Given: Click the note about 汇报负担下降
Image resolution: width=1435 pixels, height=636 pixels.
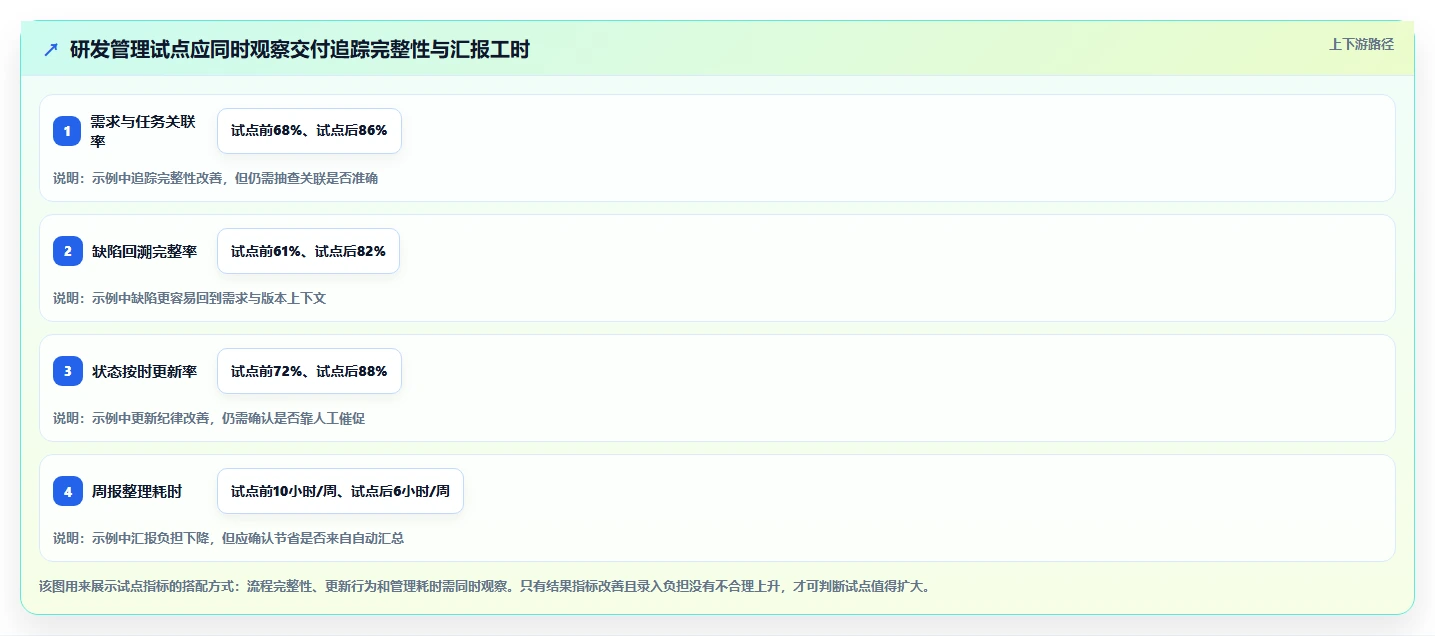Looking at the screenshot, I should (x=228, y=538).
